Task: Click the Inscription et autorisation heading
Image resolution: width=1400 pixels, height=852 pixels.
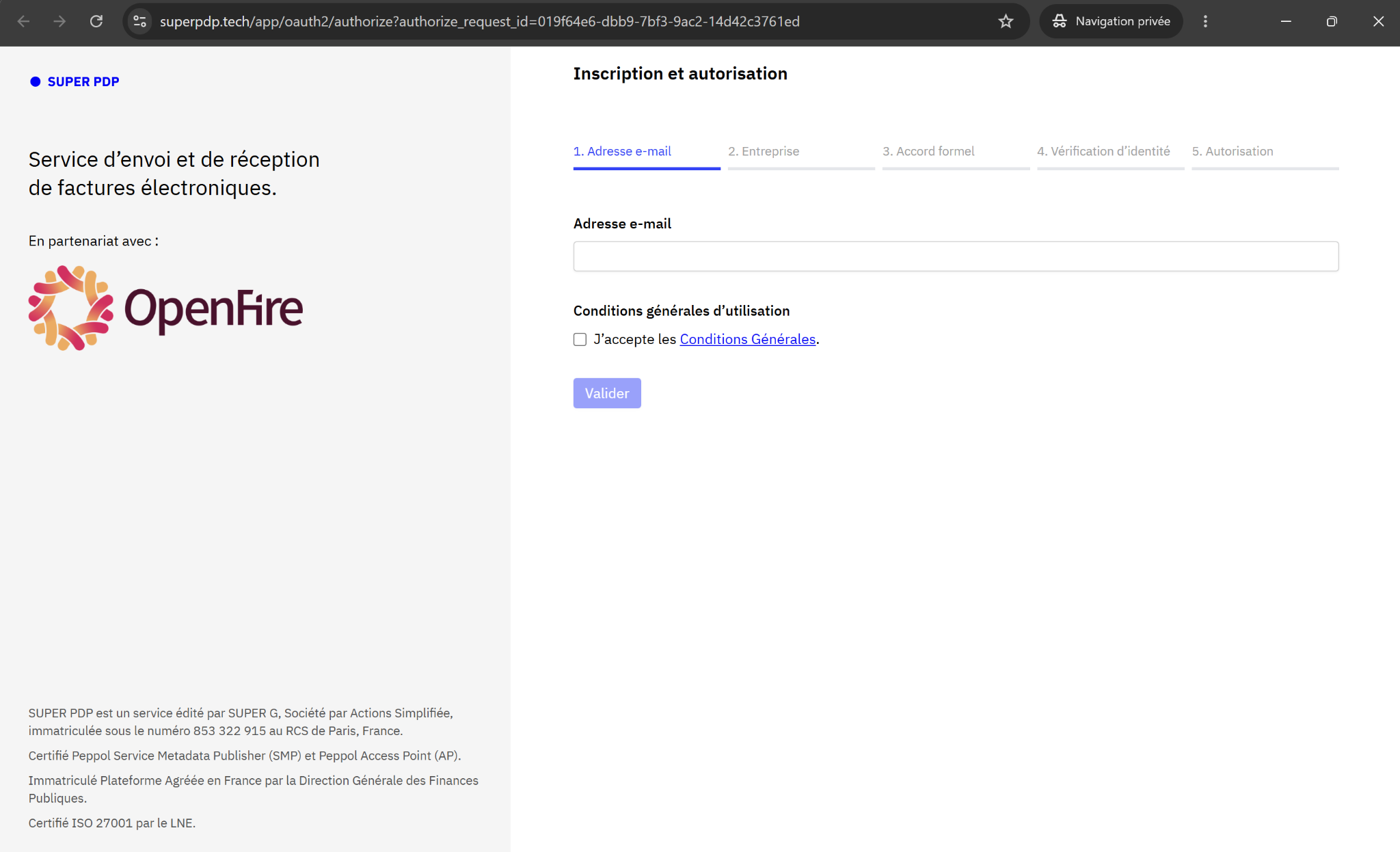Action: pos(680,73)
